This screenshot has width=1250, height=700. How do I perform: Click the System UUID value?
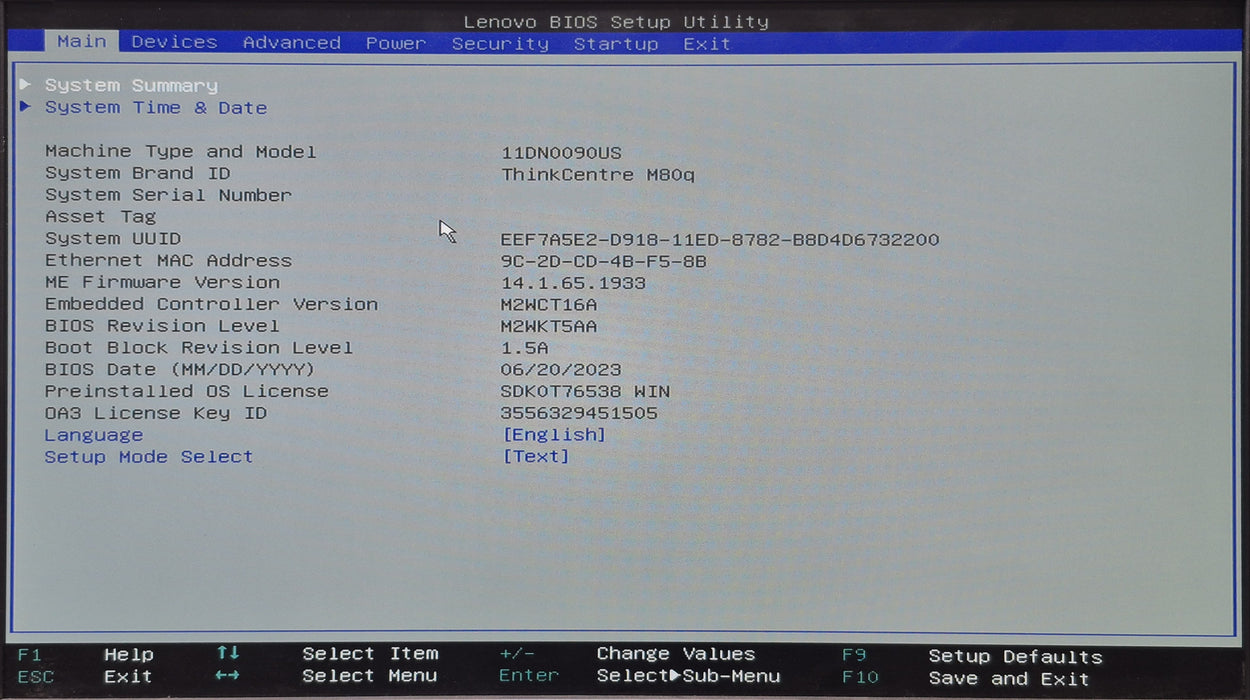click(720, 240)
